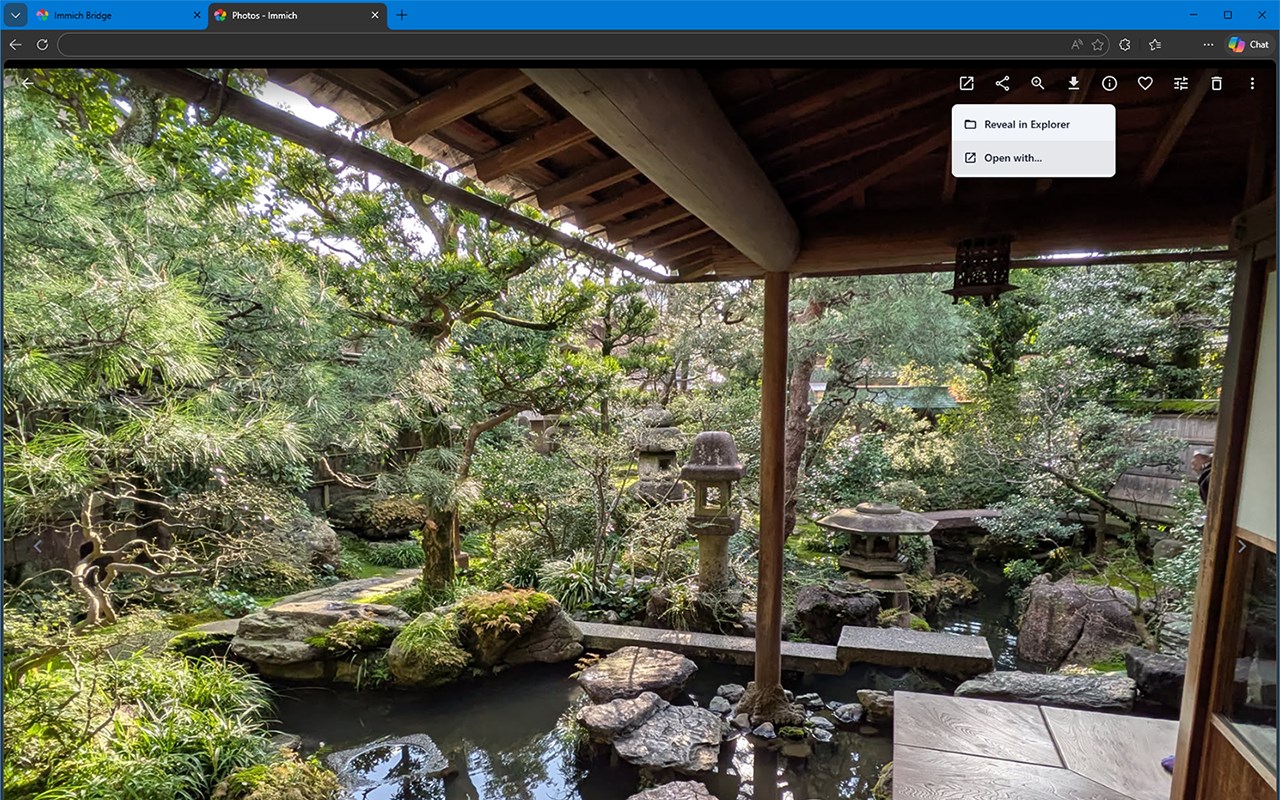Show photo info with the info icon
Image resolution: width=1280 pixels, height=800 pixels.
1109,84
